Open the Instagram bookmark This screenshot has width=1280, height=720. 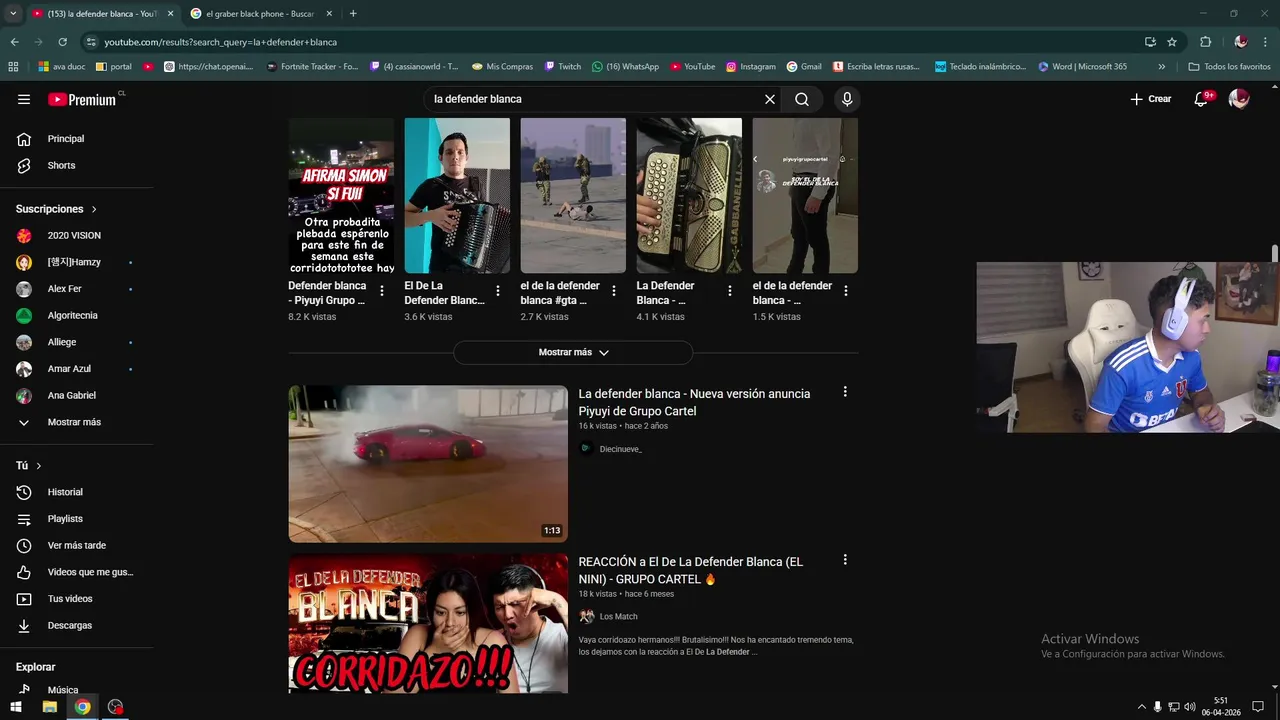pyautogui.click(x=751, y=67)
